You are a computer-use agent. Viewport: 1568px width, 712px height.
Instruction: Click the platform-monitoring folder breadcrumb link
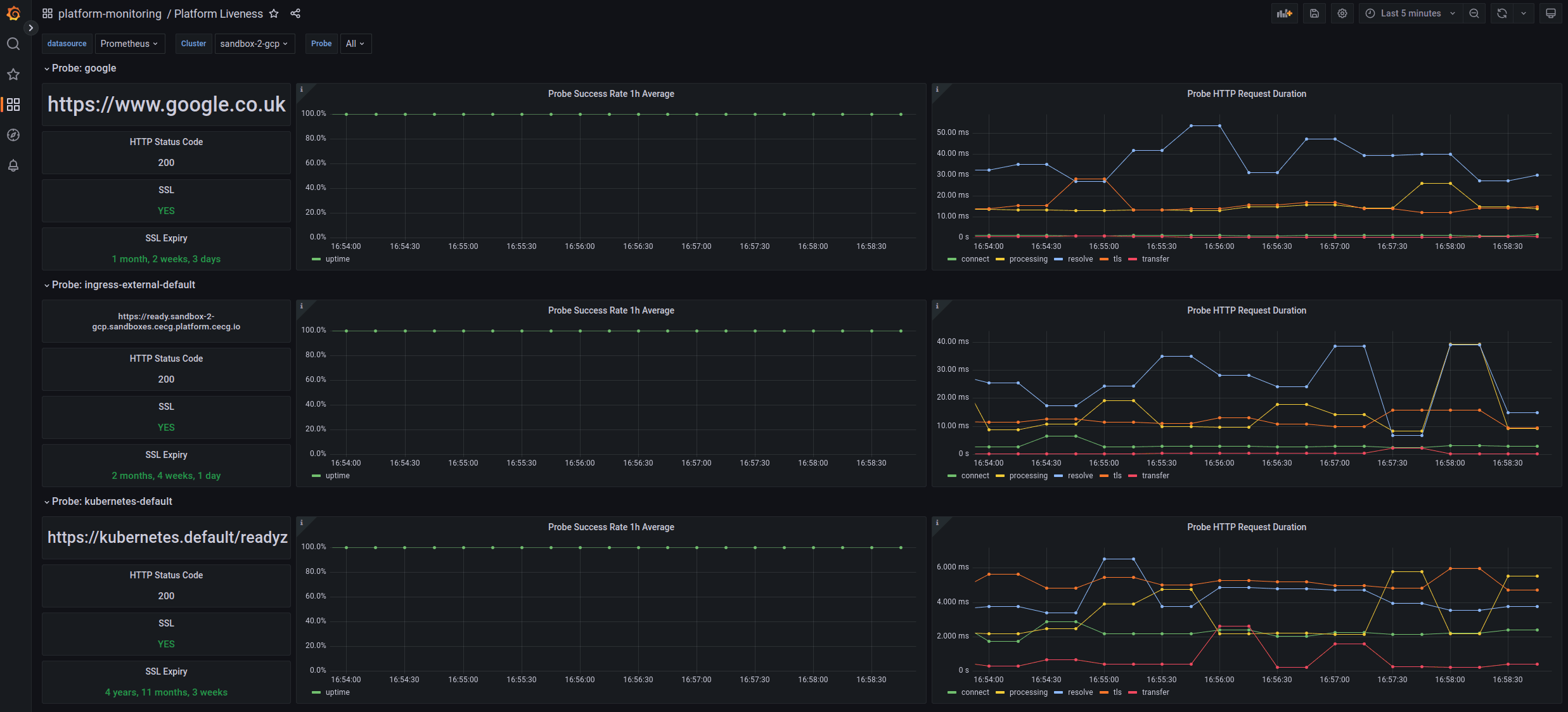[x=110, y=13]
